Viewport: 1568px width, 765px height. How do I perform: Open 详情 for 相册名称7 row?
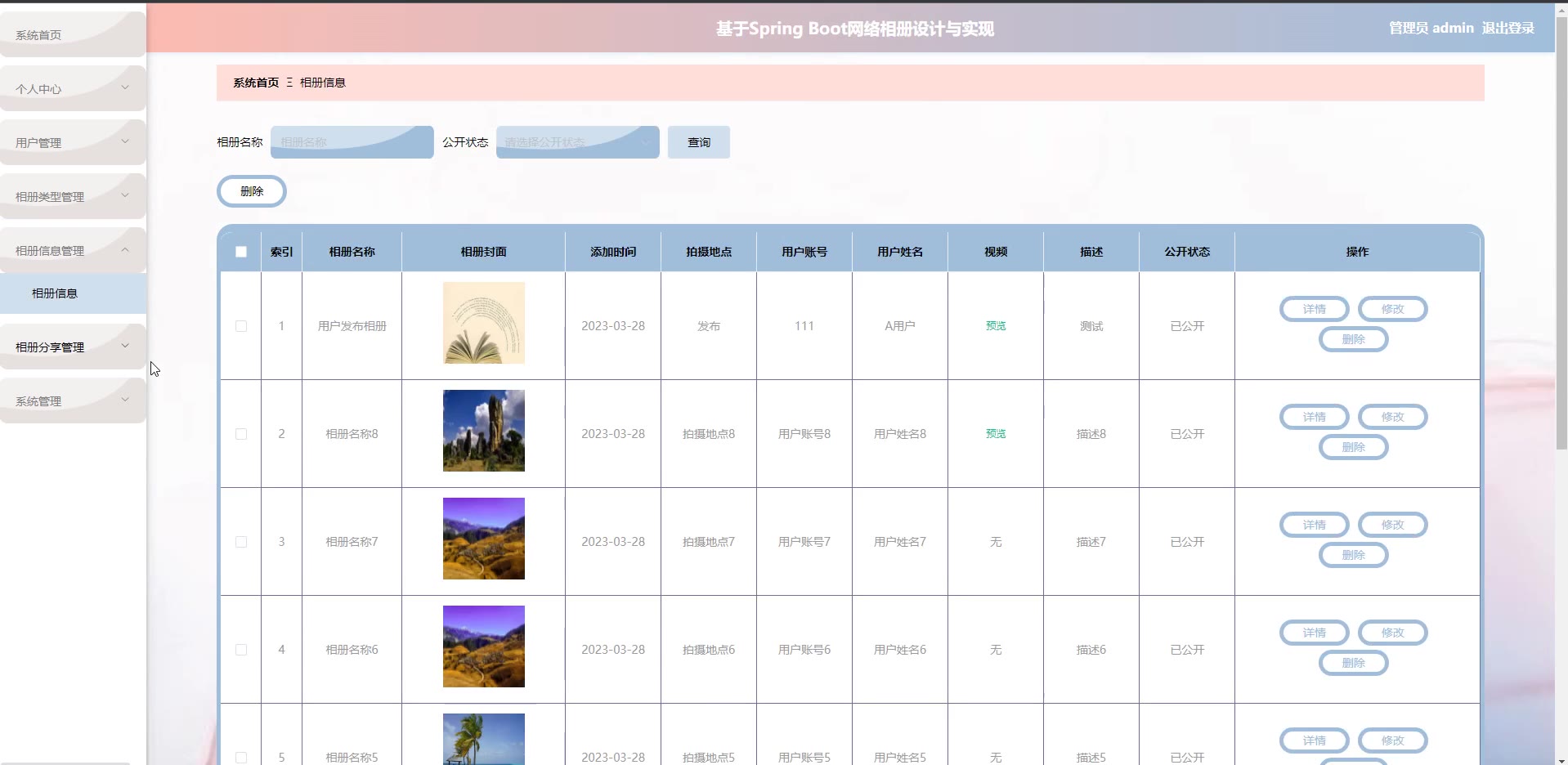tap(1314, 525)
